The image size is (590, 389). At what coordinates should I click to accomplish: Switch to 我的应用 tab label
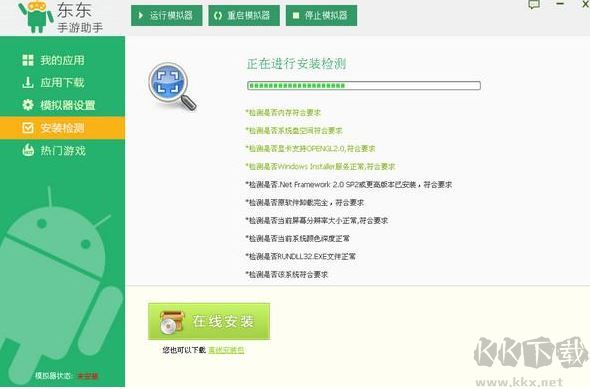click(x=62, y=60)
